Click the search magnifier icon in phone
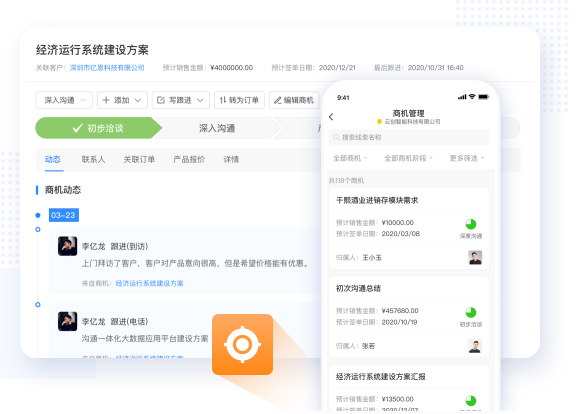576x414 pixels. 336,137
